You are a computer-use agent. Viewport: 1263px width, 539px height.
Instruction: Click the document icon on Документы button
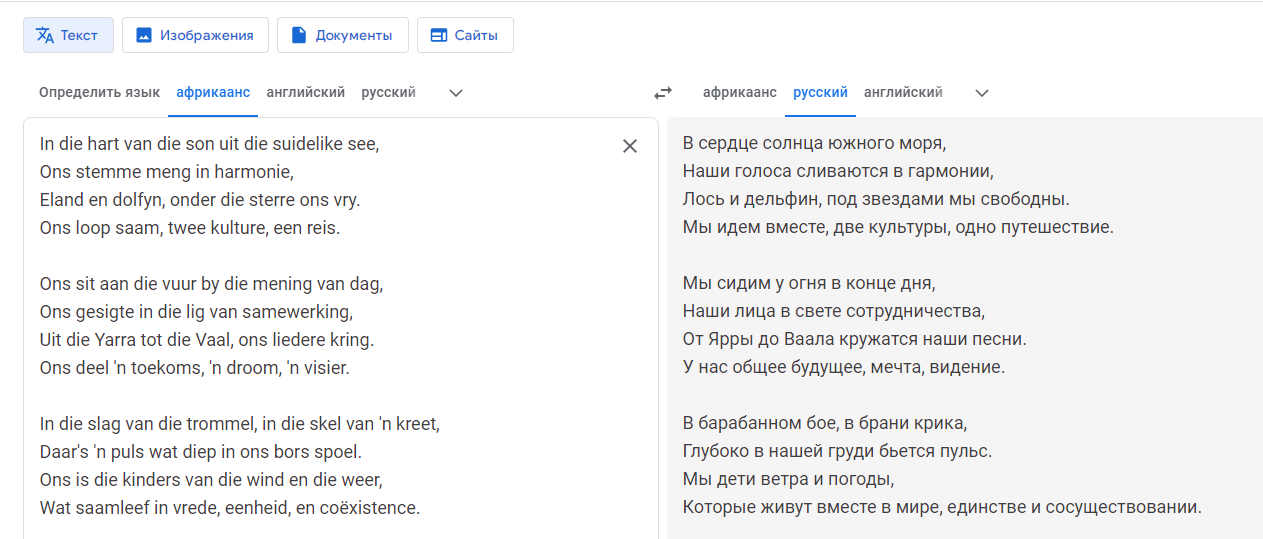[x=298, y=35]
